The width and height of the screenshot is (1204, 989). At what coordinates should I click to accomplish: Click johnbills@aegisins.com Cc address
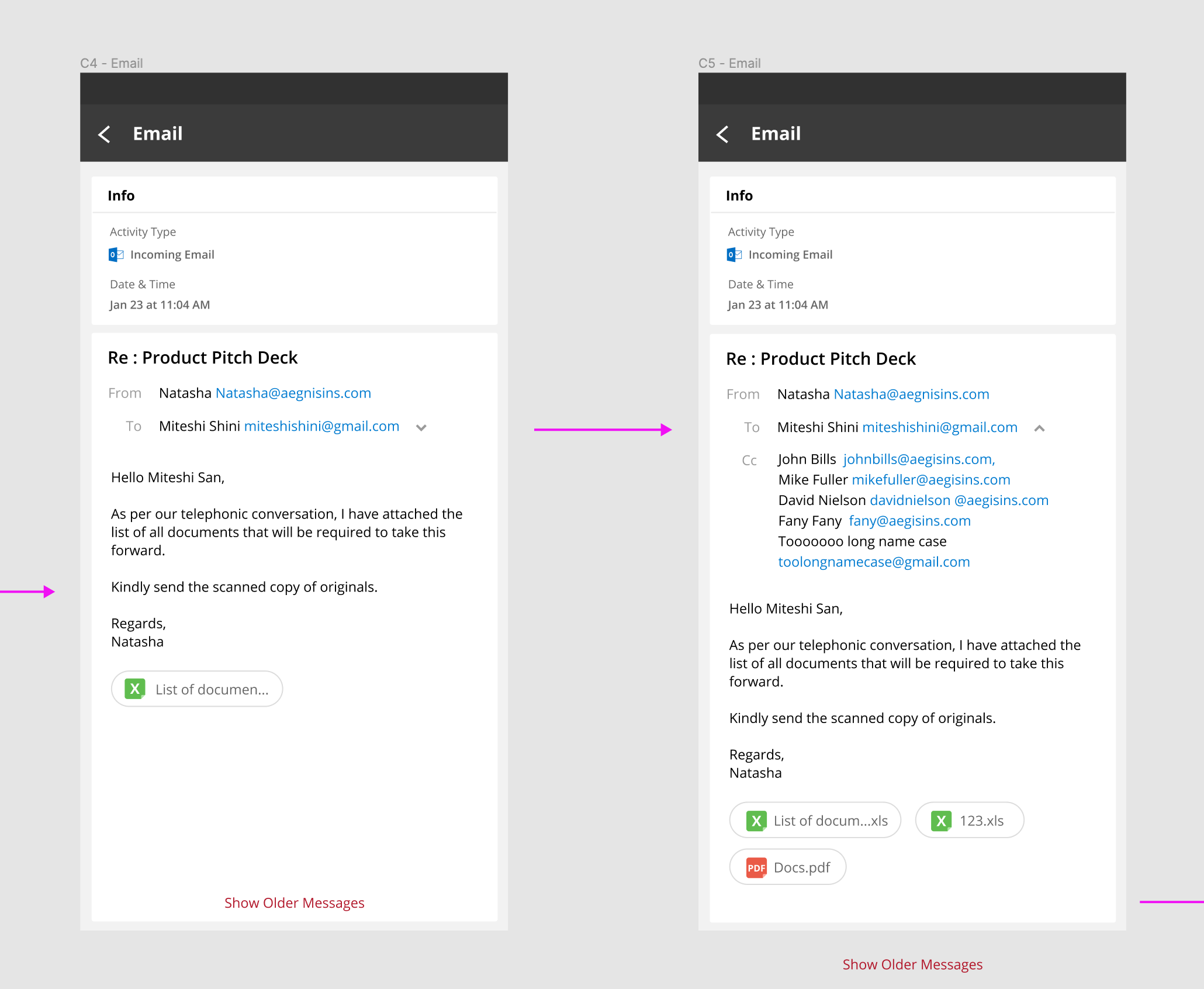pos(918,459)
